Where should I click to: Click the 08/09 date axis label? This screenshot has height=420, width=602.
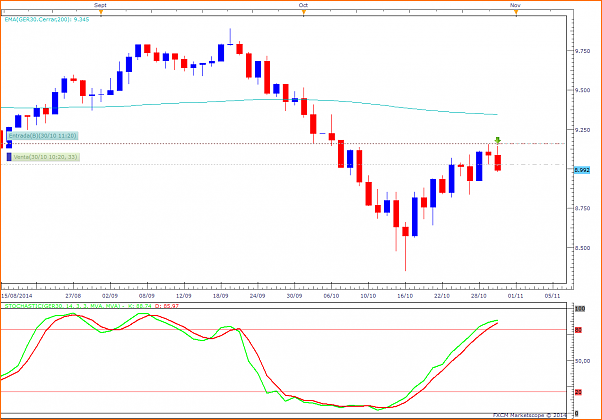(147, 296)
